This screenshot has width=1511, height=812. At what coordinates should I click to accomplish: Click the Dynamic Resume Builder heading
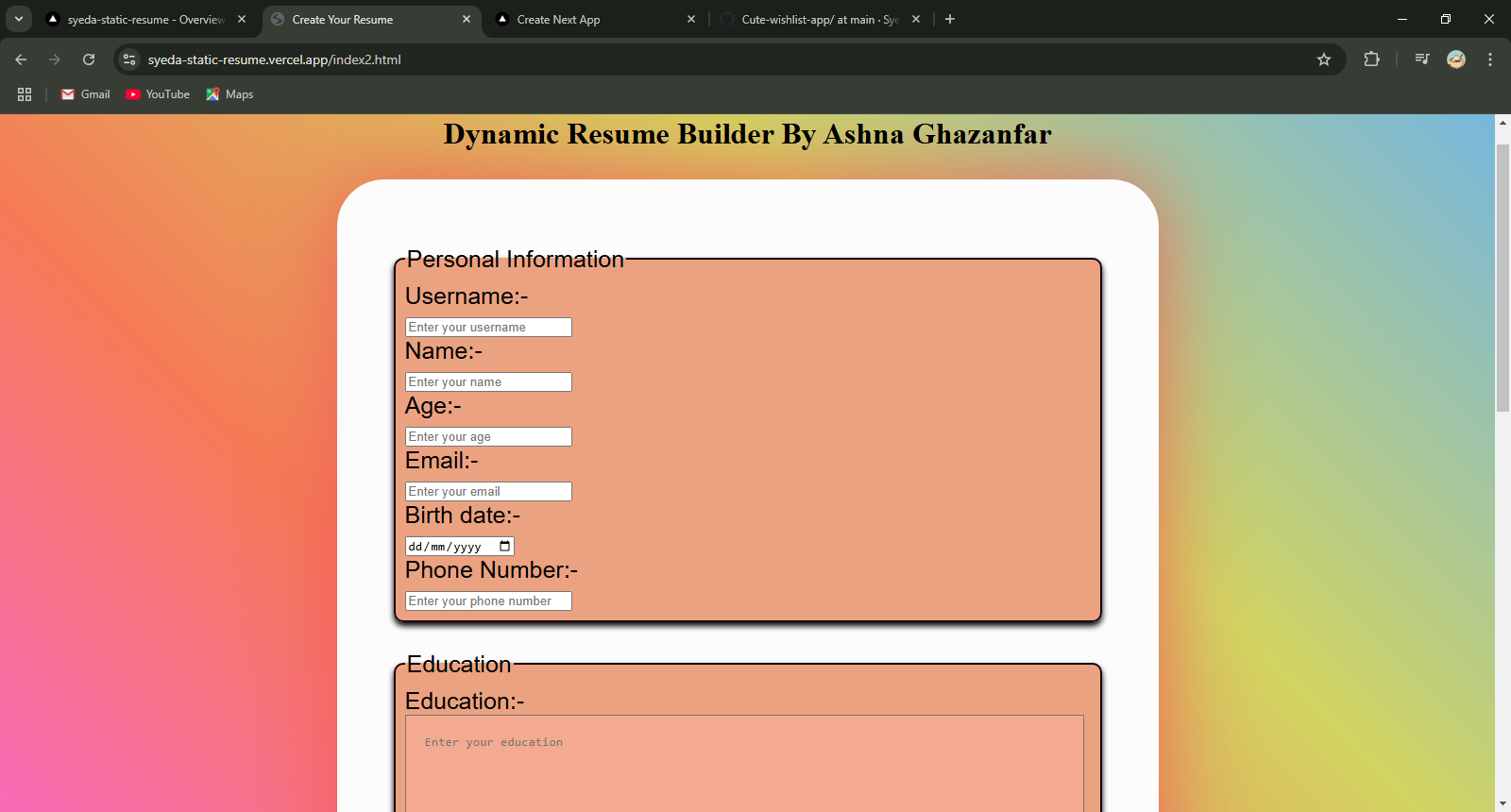point(747,134)
